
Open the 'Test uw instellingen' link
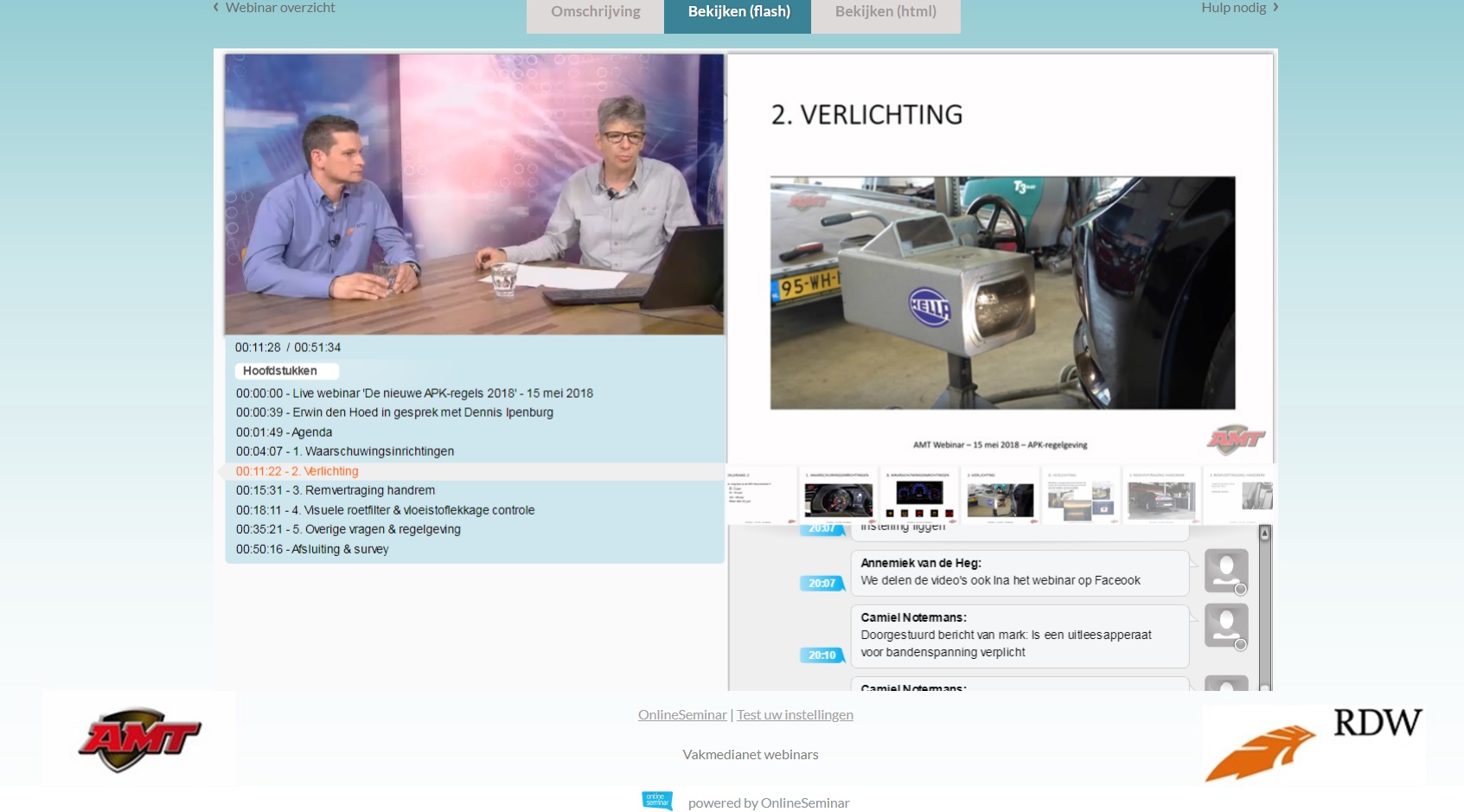point(794,714)
